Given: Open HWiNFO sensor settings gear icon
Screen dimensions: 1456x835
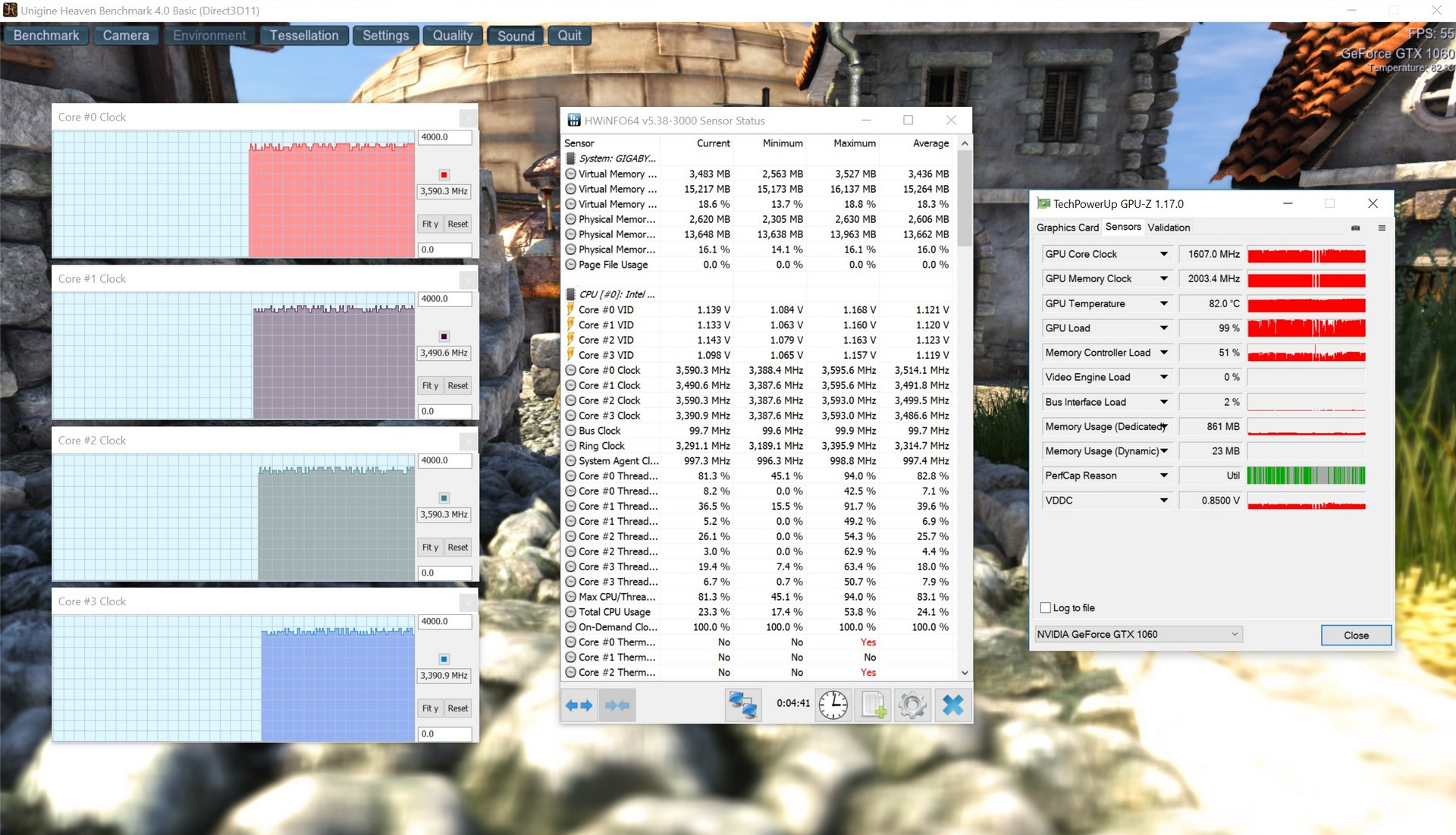Looking at the screenshot, I should (912, 705).
